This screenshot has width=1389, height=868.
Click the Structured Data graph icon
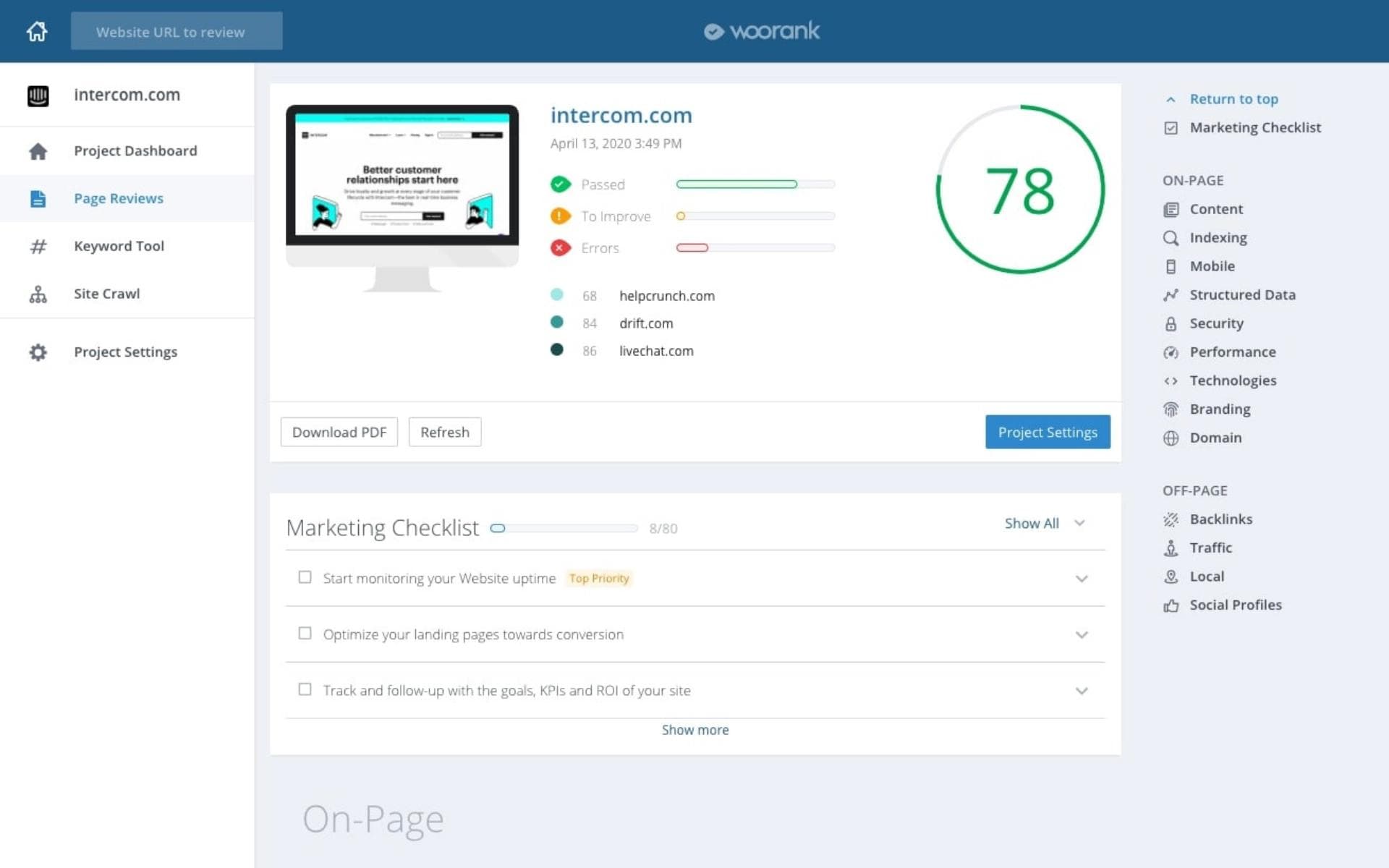(x=1171, y=295)
